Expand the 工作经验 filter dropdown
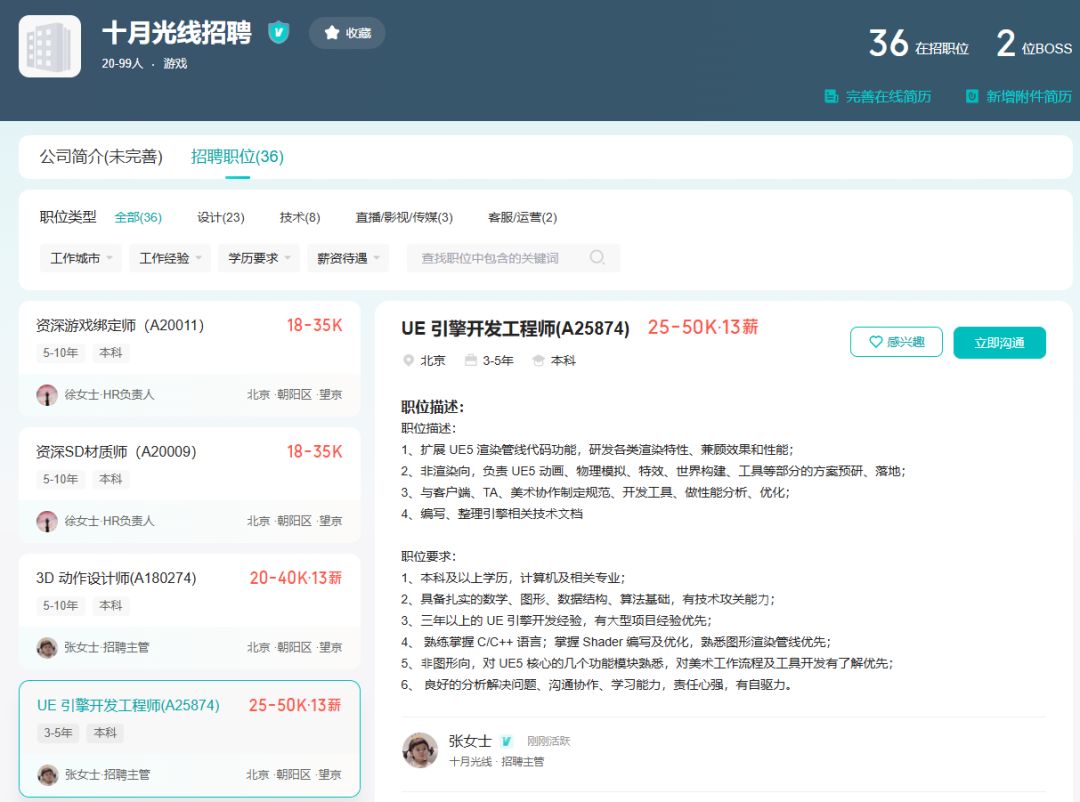 170,258
